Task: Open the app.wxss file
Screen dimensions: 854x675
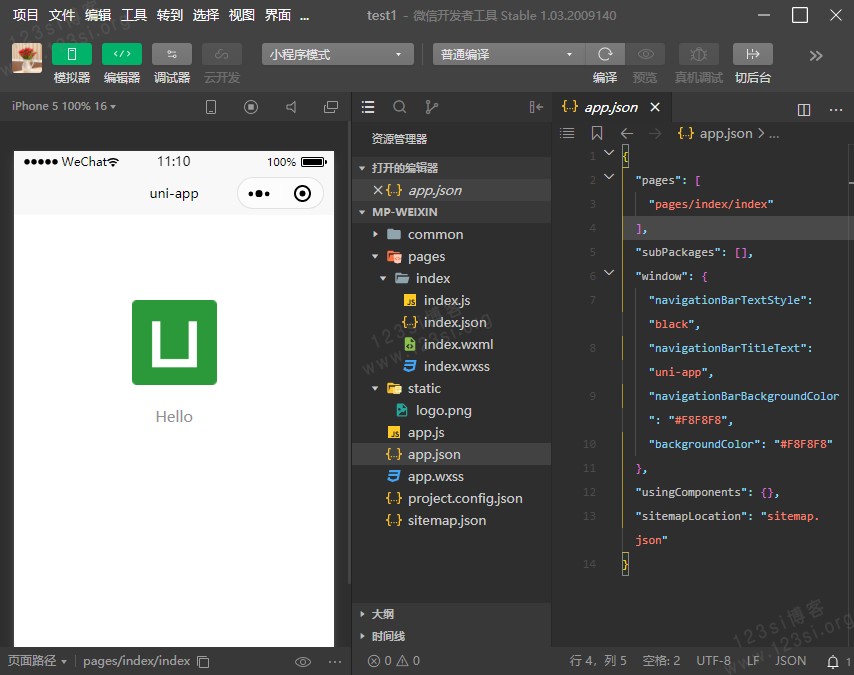Action: coord(451,476)
